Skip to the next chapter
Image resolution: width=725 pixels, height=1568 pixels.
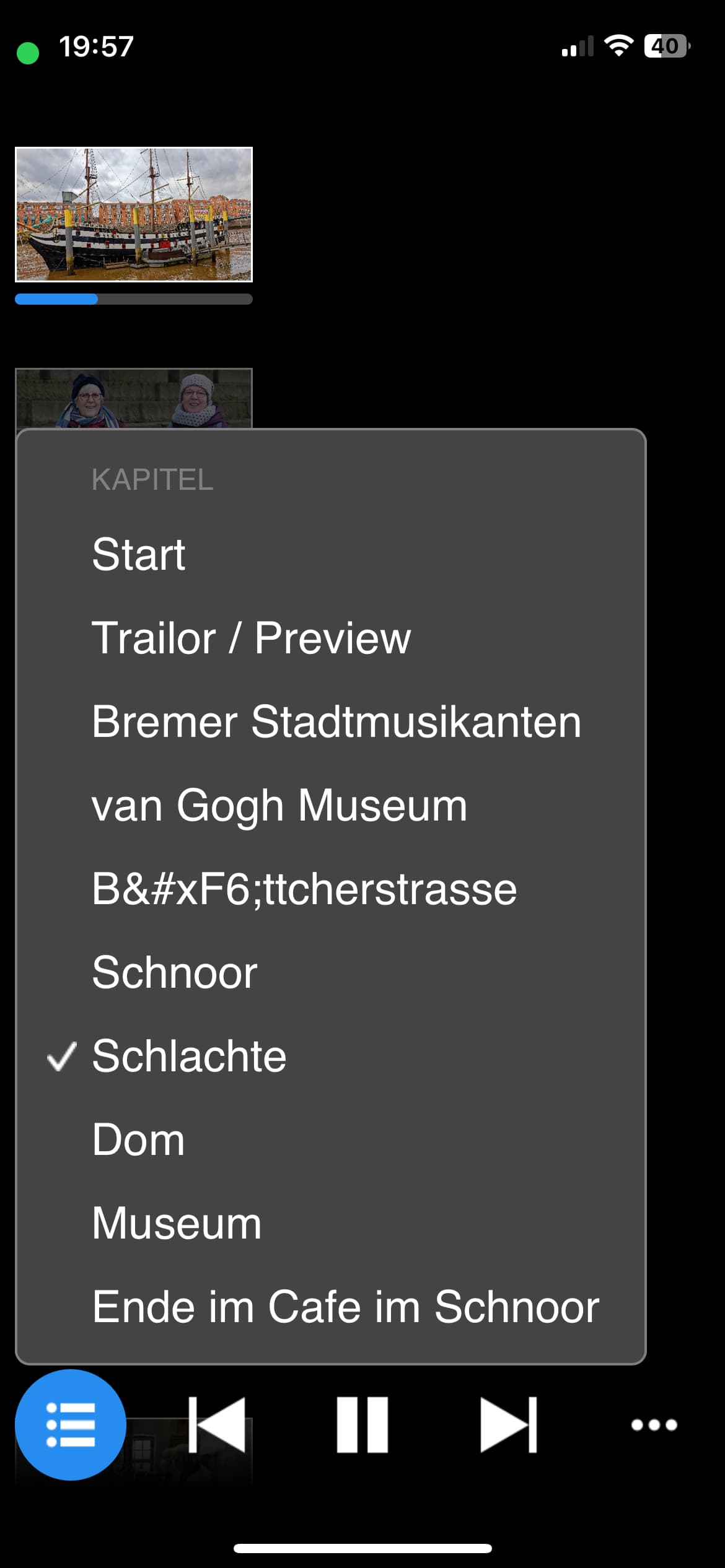[508, 1424]
